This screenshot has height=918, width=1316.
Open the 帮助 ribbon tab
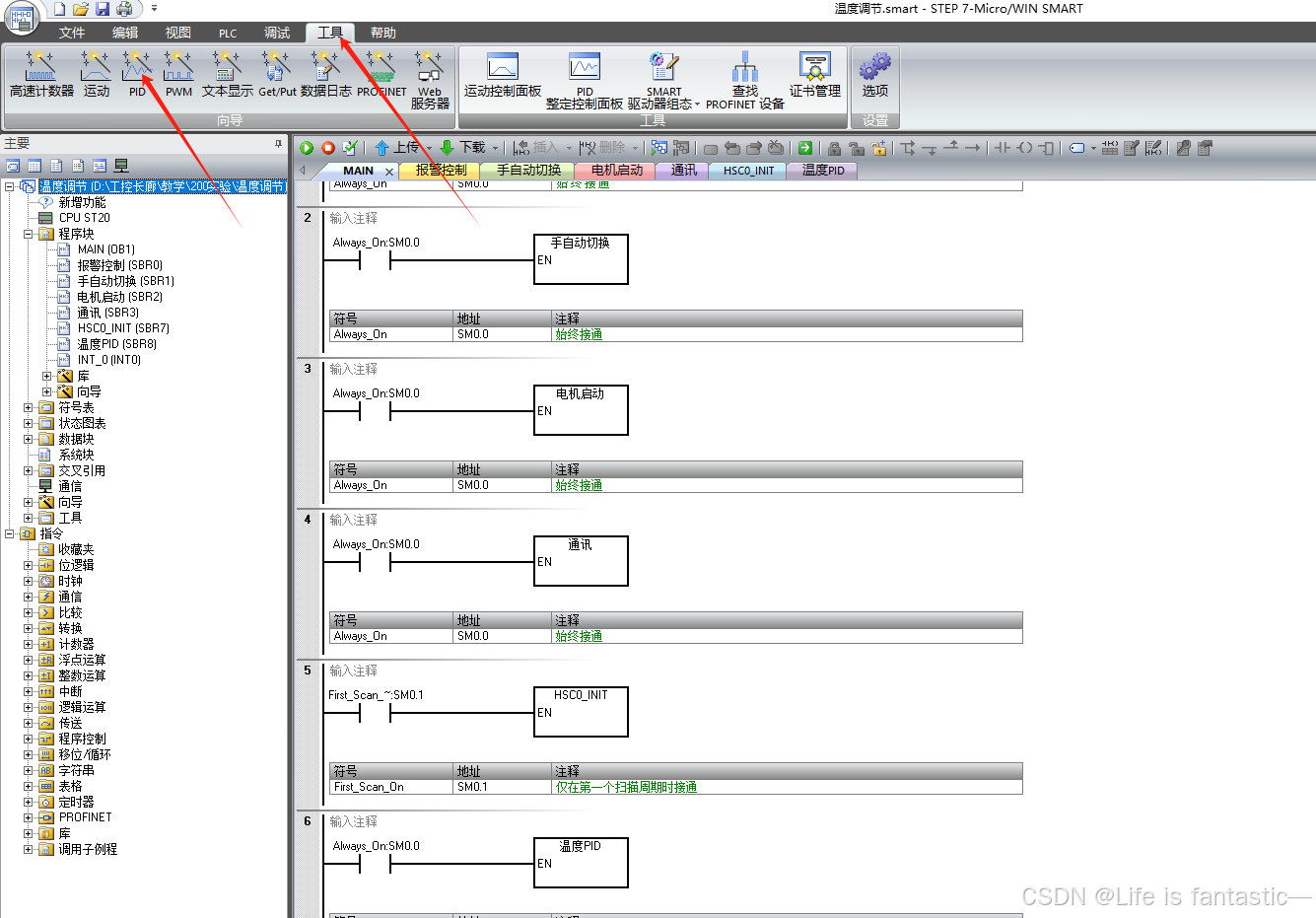point(383,34)
